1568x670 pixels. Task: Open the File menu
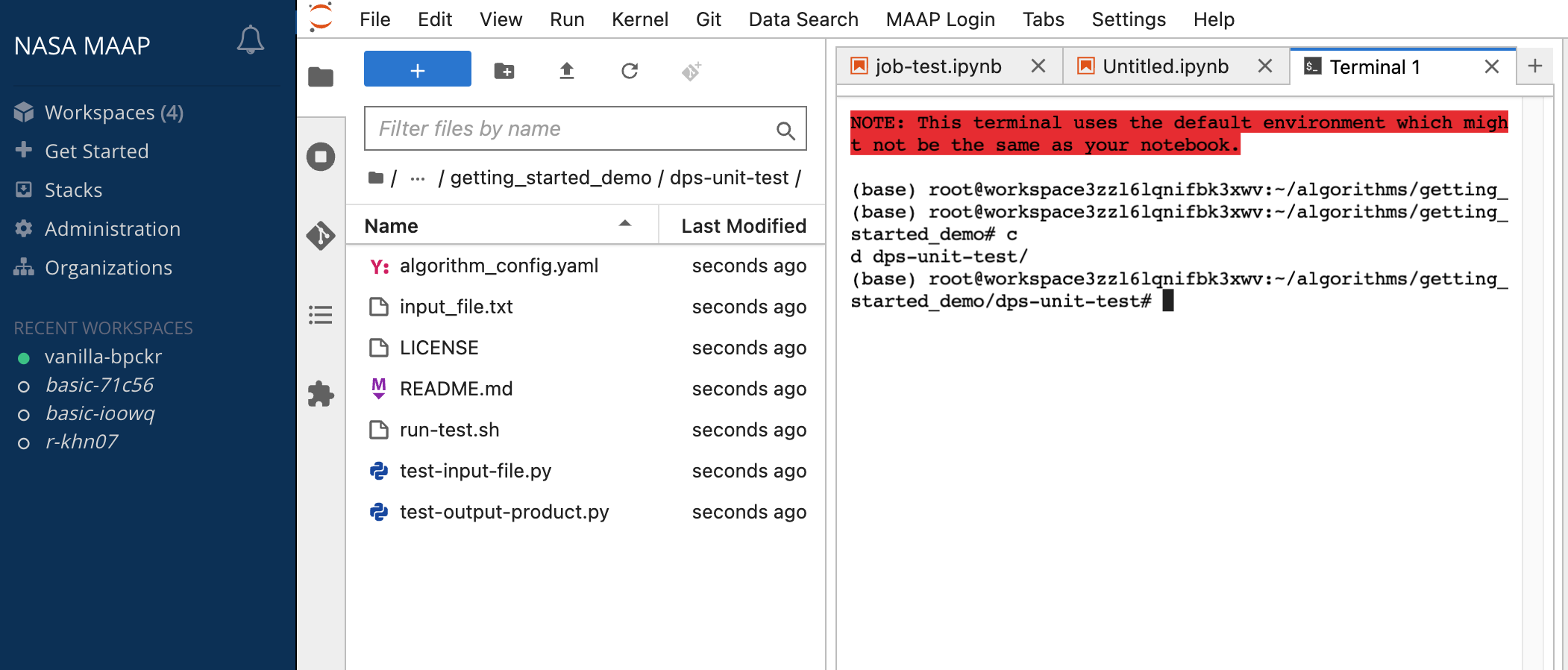(x=374, y=19)
